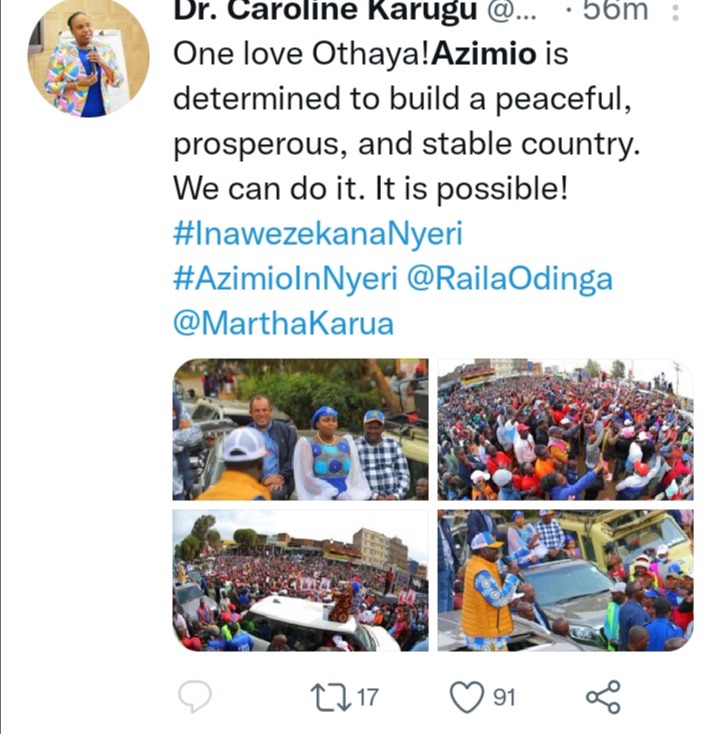The height and width of the screenshot is (734, 720).
Task: Open the #InawezekanaNyeri hashtag
Action: (318, 233)
